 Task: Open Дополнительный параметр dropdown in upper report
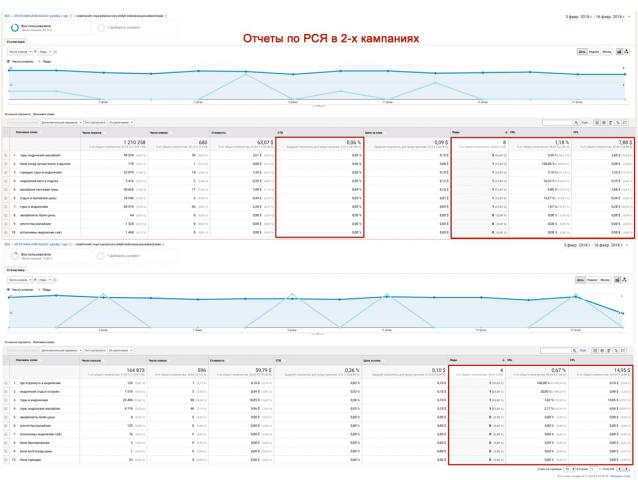[x=61, y=122]
